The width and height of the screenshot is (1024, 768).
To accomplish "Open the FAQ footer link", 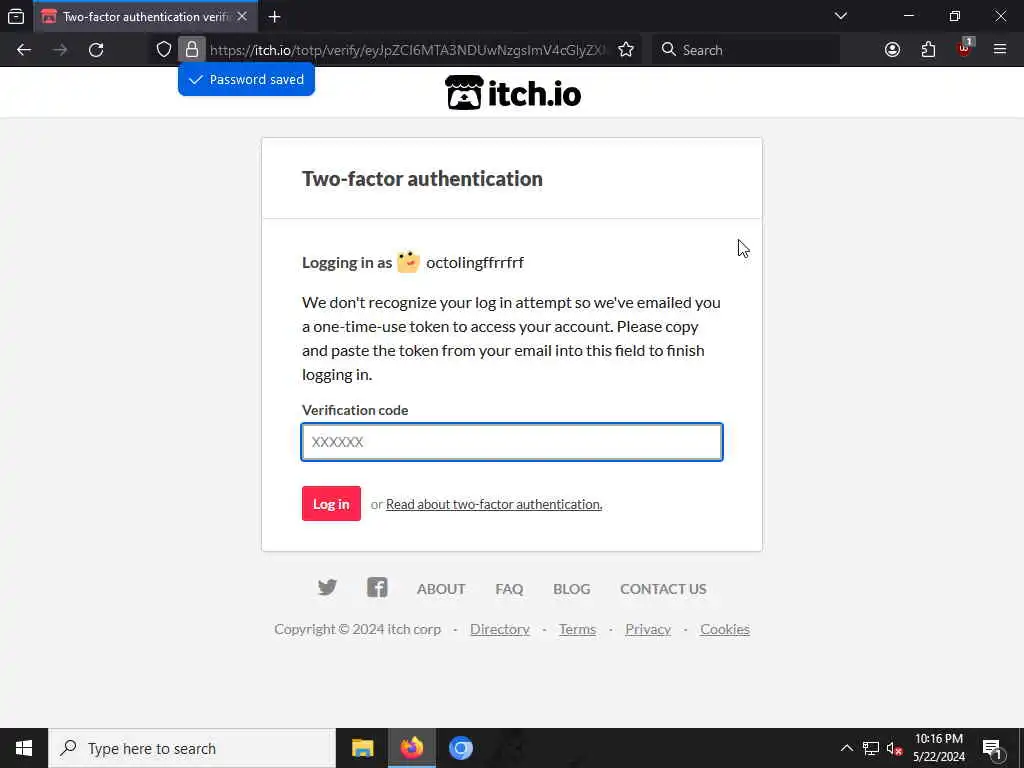I will (509, 589).
